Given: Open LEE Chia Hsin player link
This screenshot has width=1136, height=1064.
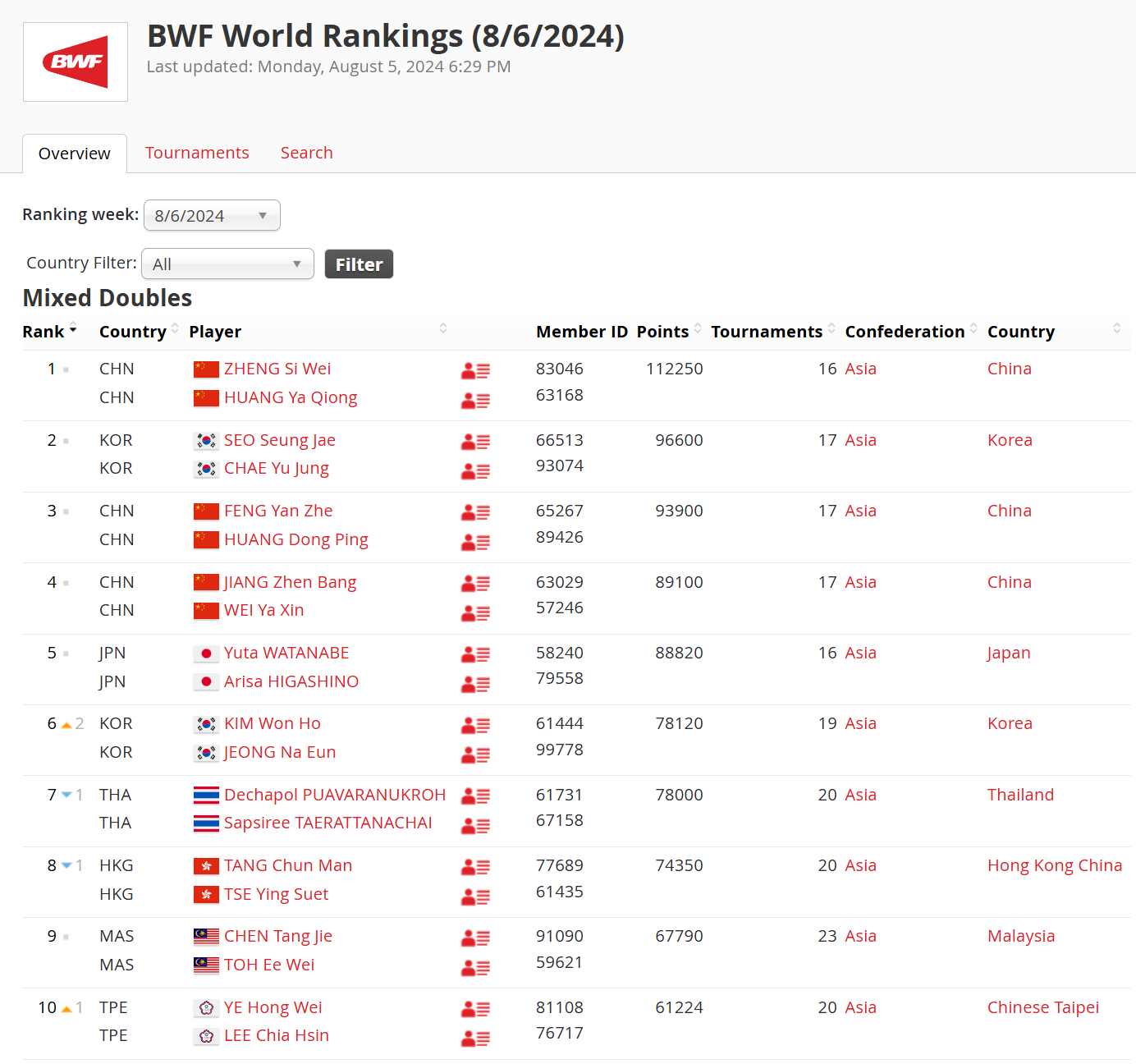Looking at the screenshot, I should point(277,1035).
